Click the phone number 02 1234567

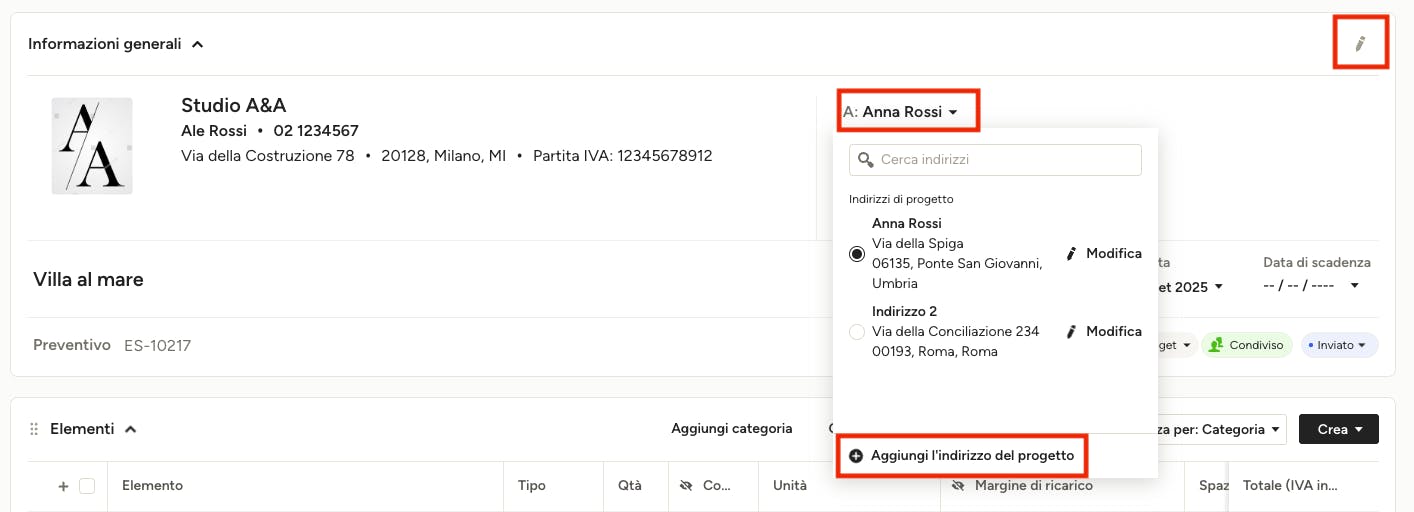pyautogui.click(x=316, y=131)
